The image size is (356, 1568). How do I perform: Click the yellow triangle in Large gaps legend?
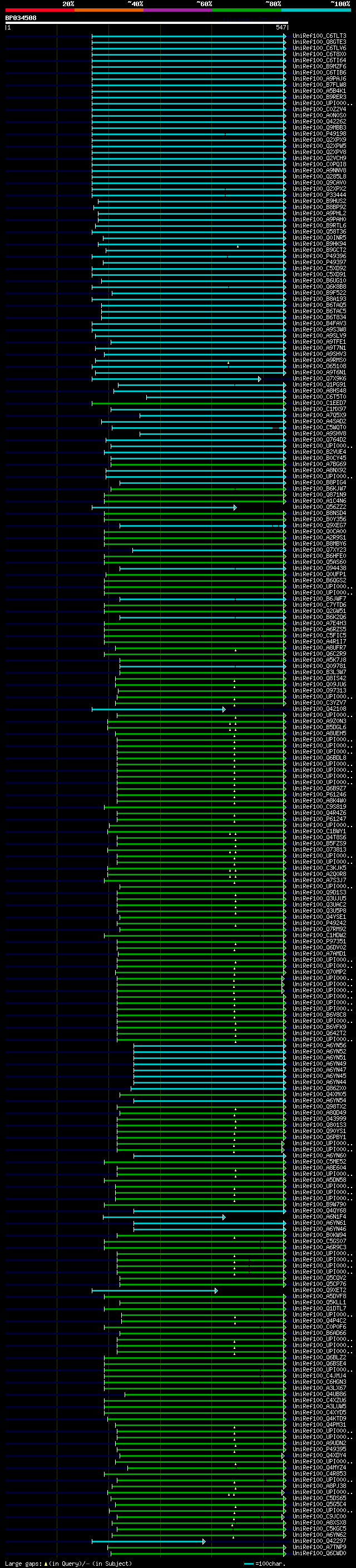(46, 1564)
